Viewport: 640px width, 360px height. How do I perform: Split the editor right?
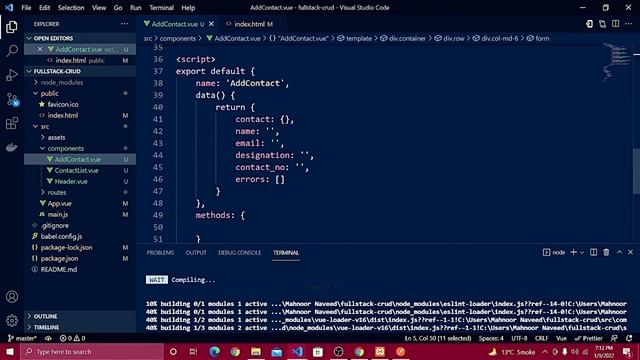pos(616,24)
